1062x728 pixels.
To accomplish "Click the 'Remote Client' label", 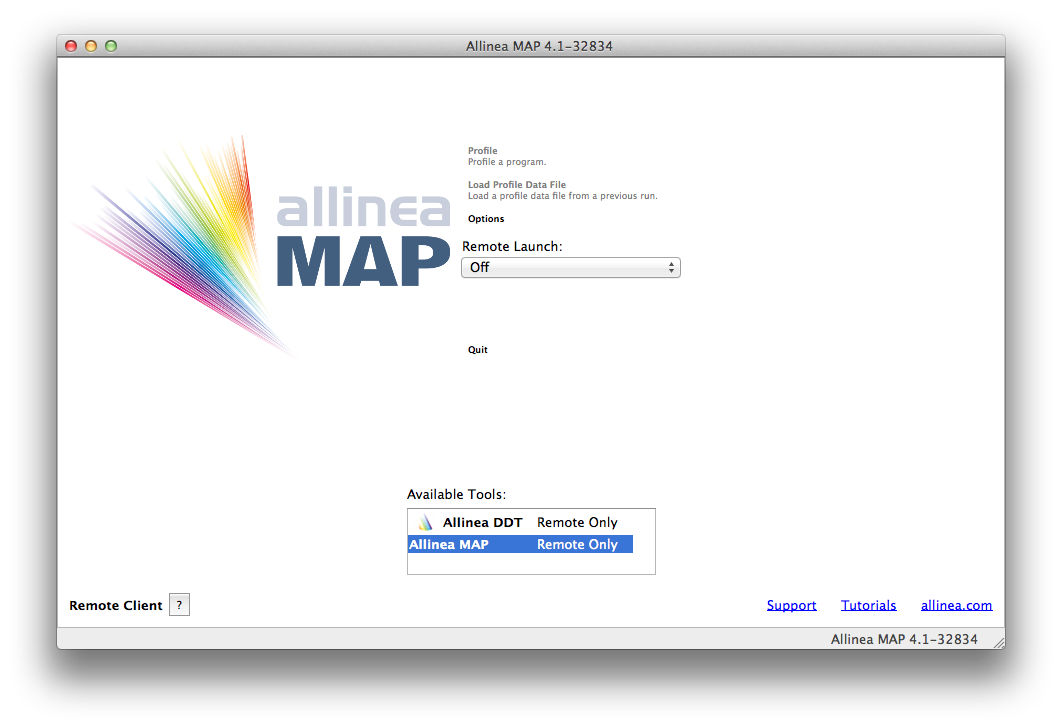I will tap(116, 605).
